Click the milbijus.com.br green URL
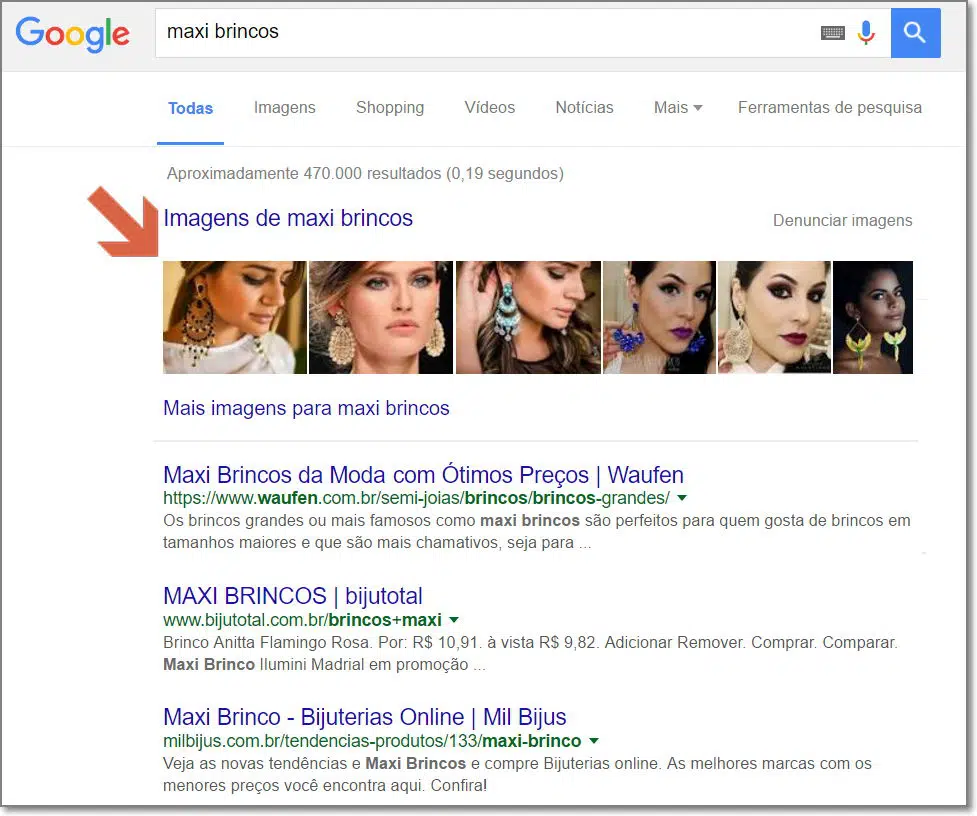 pos(372,741)
